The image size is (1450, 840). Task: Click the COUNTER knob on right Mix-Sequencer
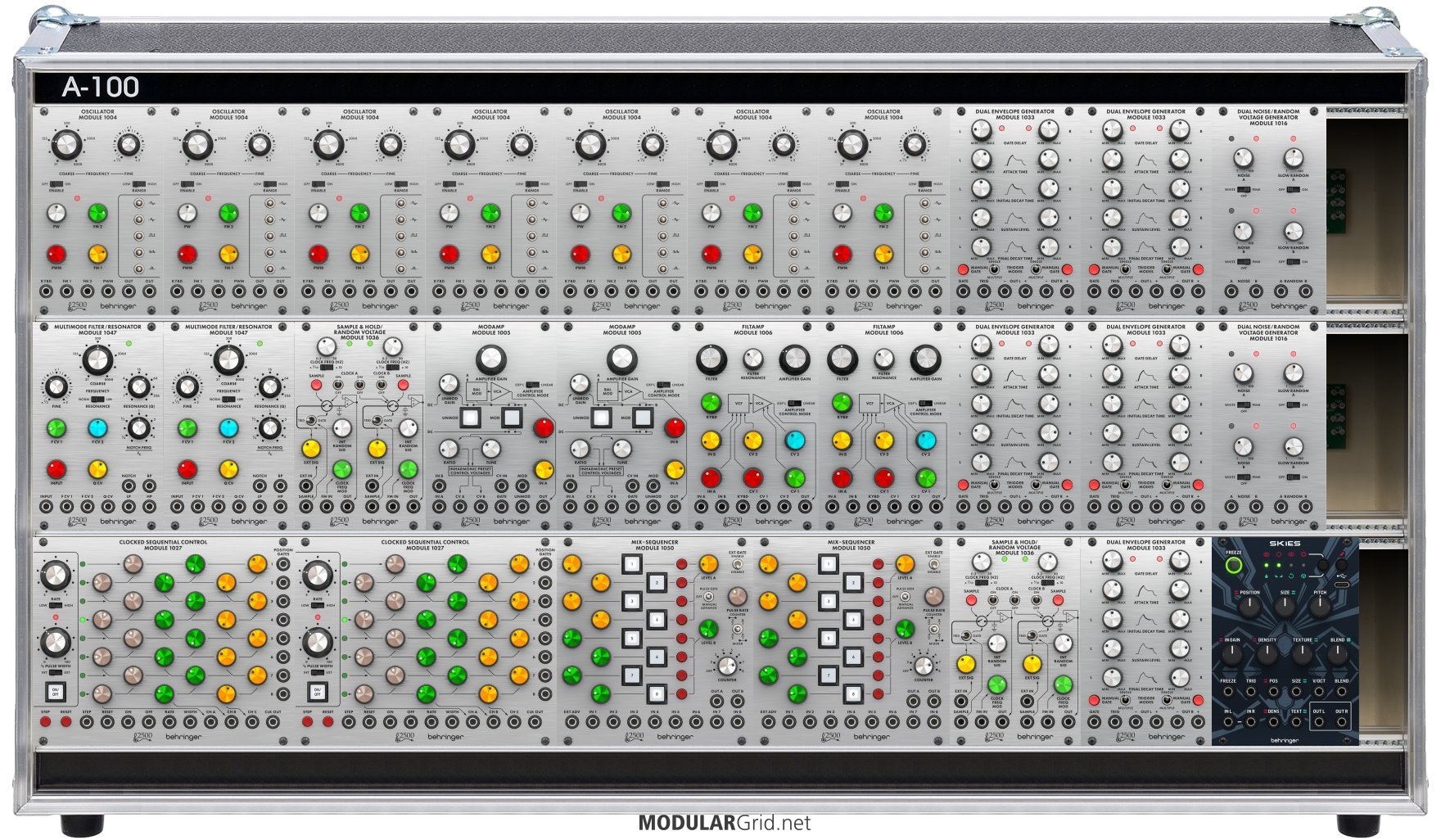[x=923, y=665]
